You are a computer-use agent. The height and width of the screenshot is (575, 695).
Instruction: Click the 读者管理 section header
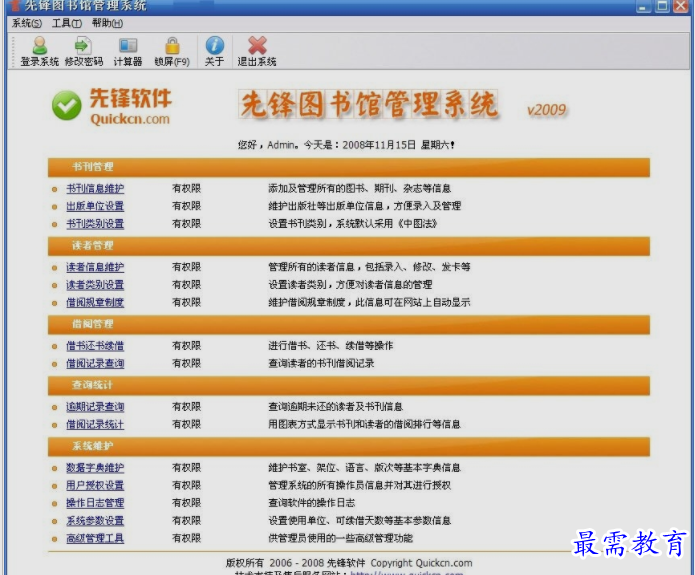pyautogui.click(x=349, y=246)
